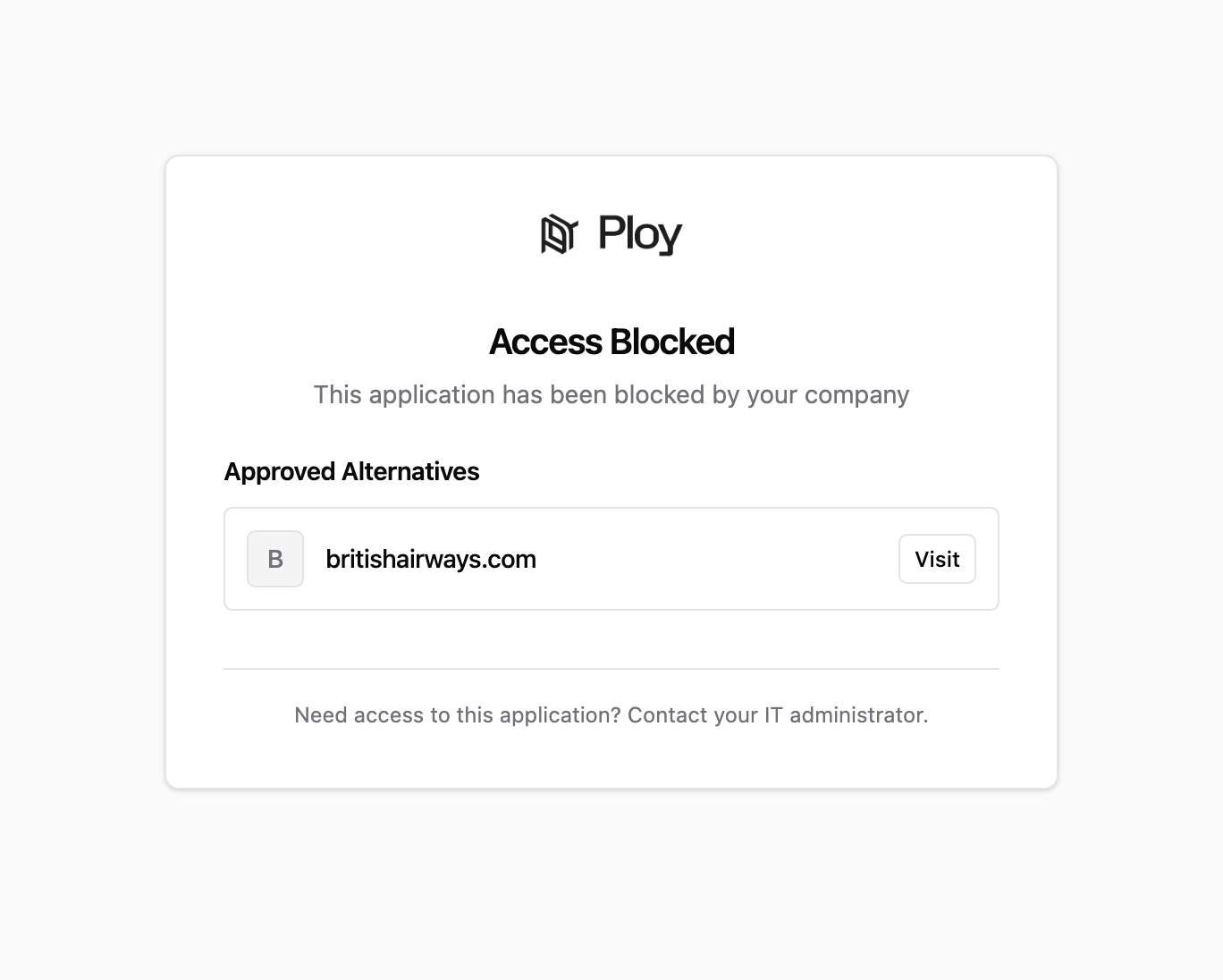Click the letter B avatar icon
The height and width of the screenshot is (980, 1223).
coord(275,559)
